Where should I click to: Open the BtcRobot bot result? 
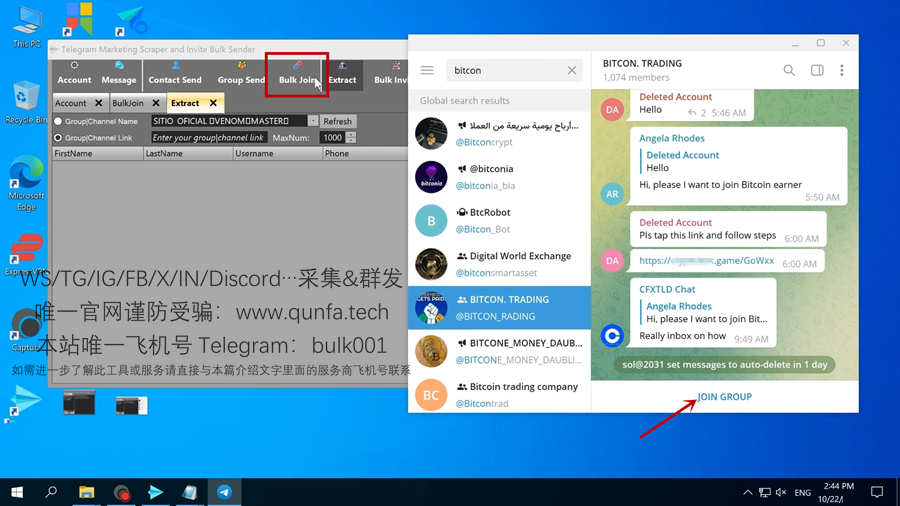point(499,220)
